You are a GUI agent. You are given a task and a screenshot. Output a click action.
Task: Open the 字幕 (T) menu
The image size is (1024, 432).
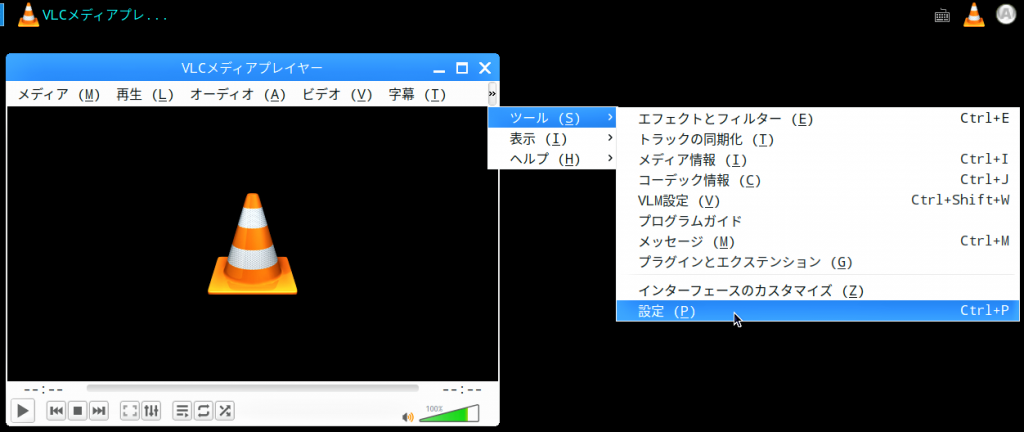click(x=417, y=94)
